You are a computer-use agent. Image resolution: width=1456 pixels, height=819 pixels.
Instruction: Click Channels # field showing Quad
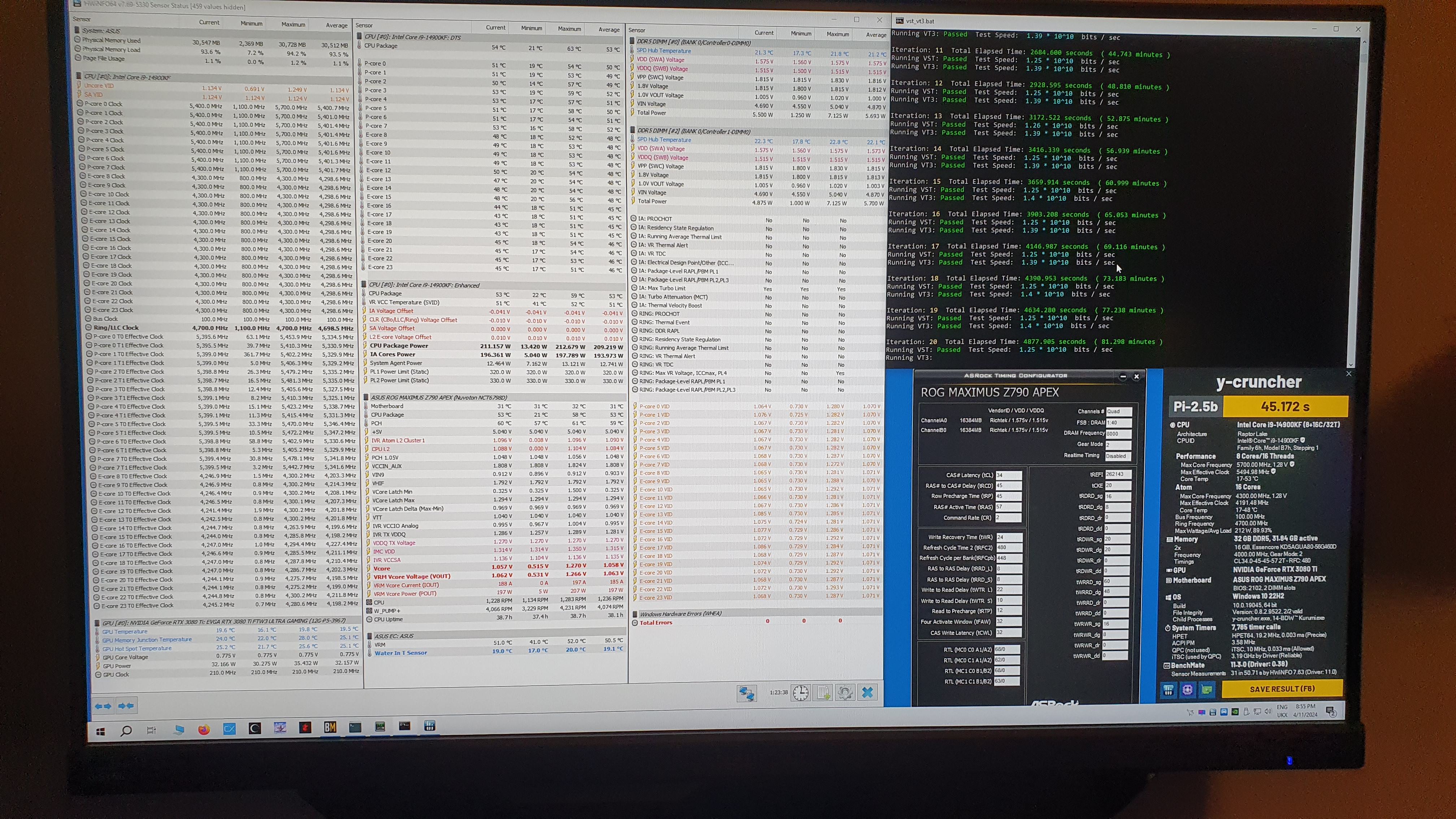pyautogui.click(x=1119, y=411)
